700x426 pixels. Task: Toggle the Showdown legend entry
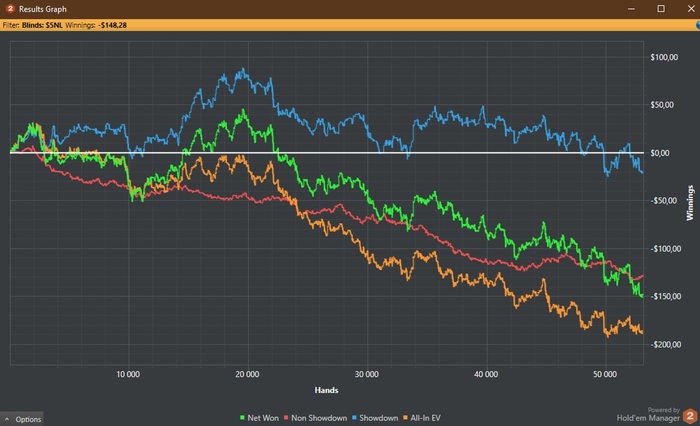tap(375, 418)
